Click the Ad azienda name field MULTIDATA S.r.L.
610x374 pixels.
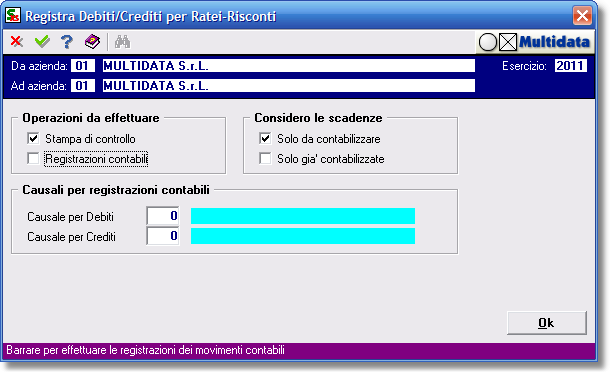point(289,86)
